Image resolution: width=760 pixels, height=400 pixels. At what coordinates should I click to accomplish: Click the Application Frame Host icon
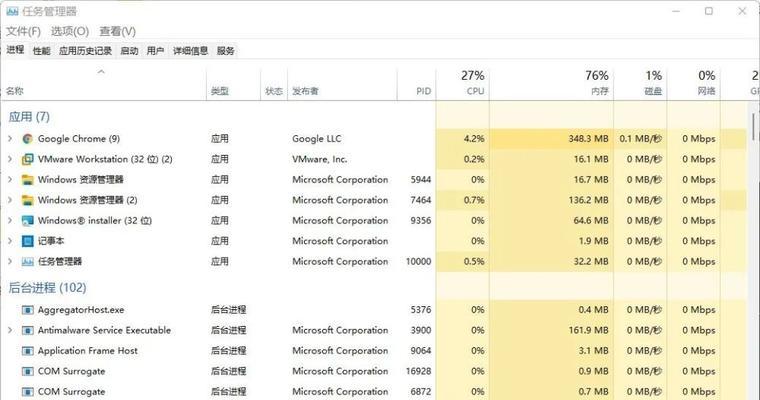coord(28,351)
